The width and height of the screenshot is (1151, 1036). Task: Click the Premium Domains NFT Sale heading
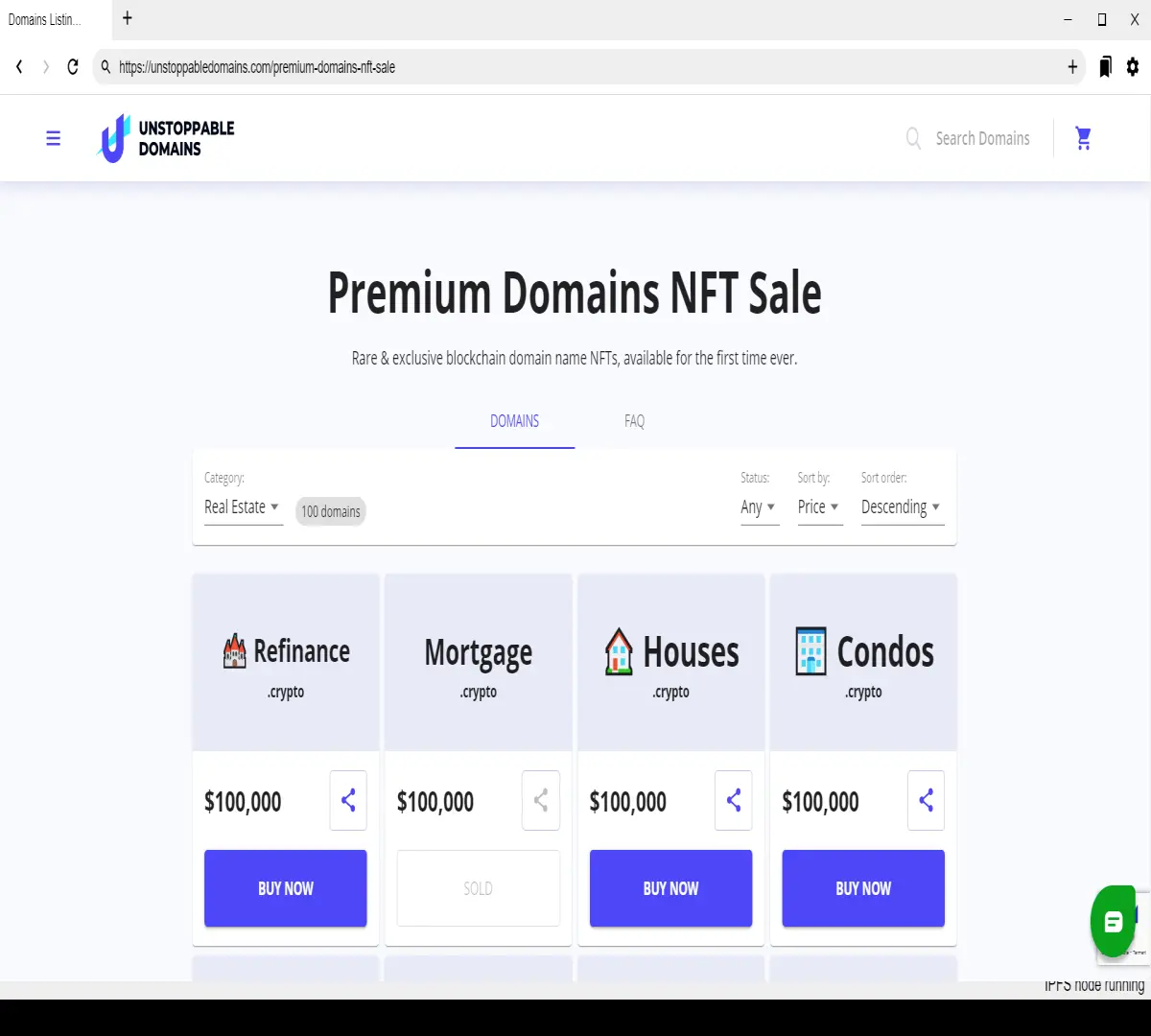575,294
